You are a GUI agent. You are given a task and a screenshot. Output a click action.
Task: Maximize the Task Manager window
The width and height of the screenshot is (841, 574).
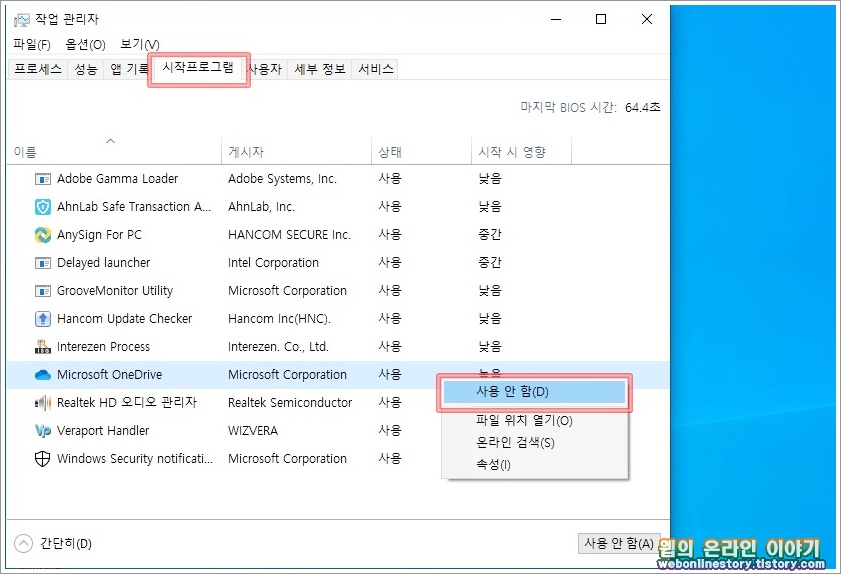coord(601,20)
